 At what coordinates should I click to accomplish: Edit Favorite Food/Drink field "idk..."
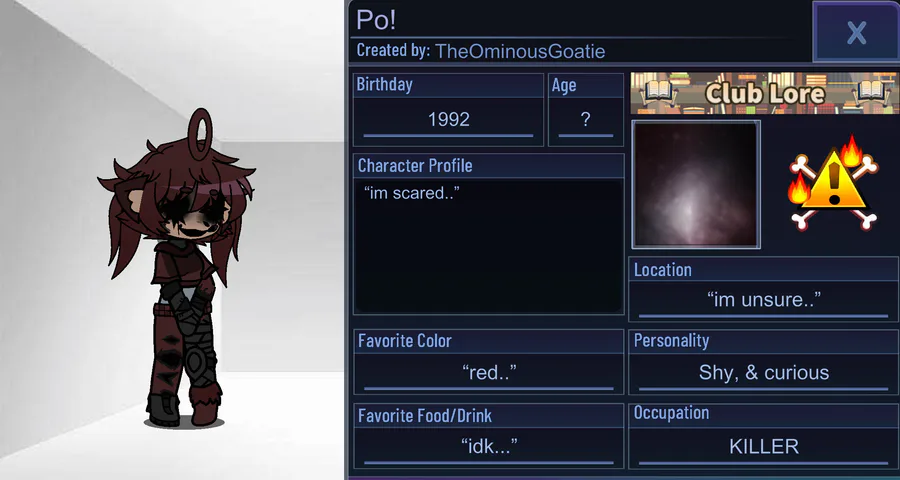point(489,446)
